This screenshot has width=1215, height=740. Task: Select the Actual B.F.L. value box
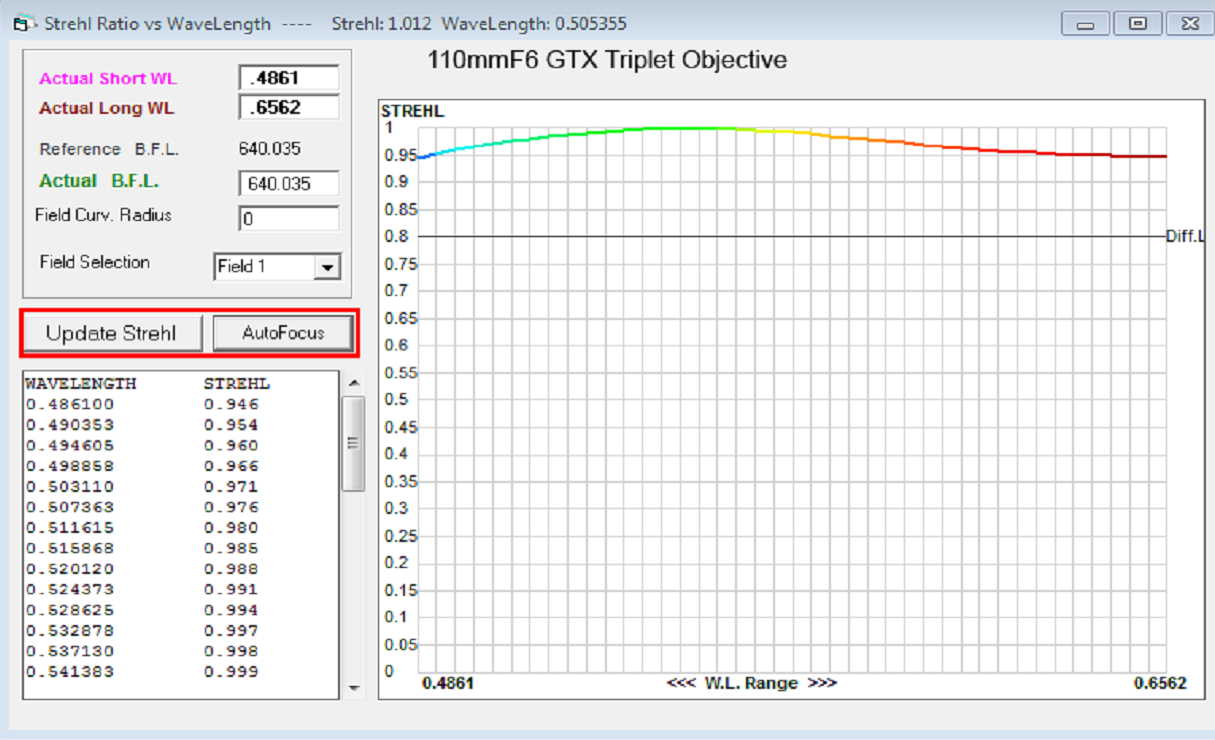pos(289,184)
